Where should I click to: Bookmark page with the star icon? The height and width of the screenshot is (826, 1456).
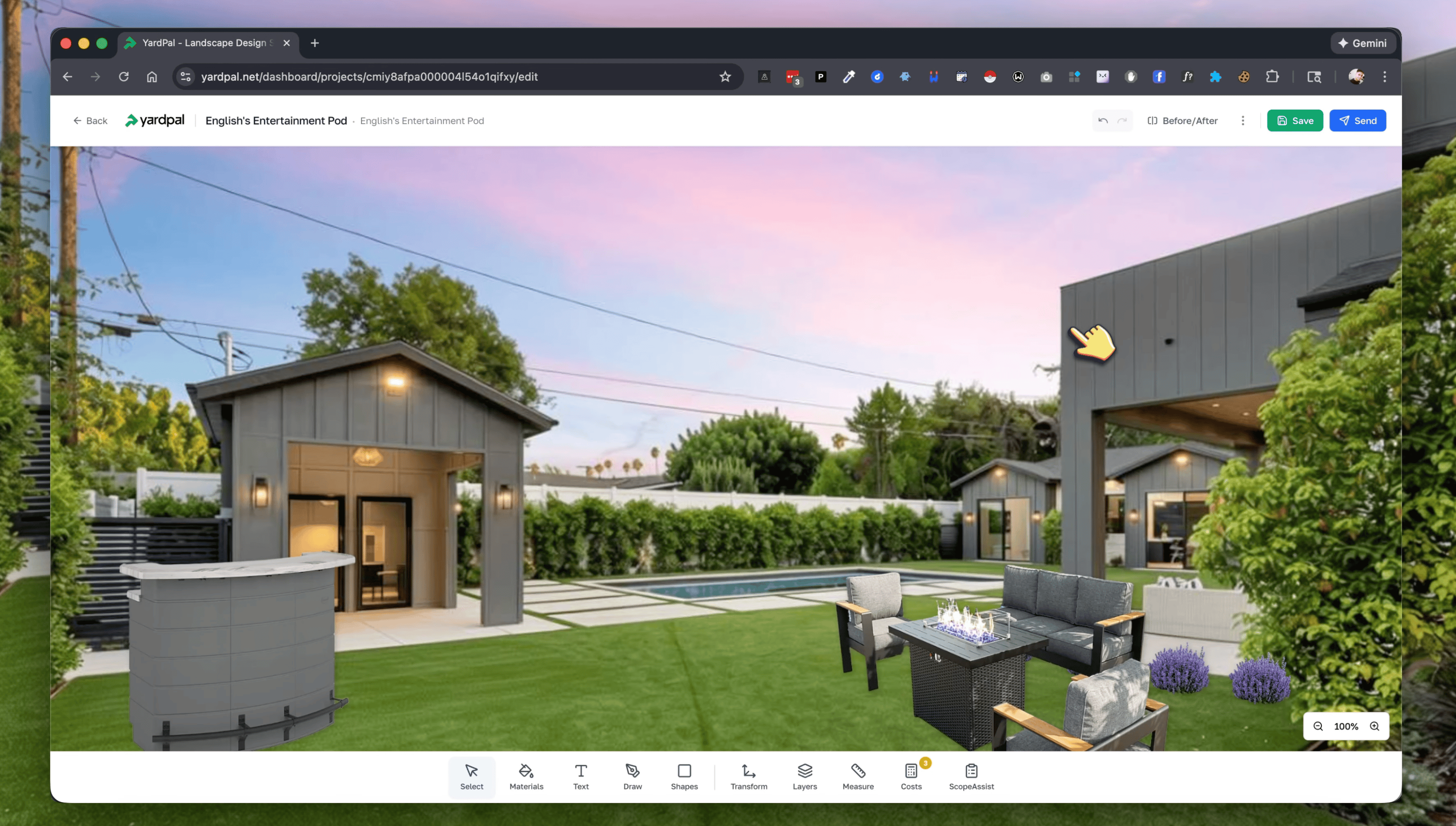[x=725, y=76]
